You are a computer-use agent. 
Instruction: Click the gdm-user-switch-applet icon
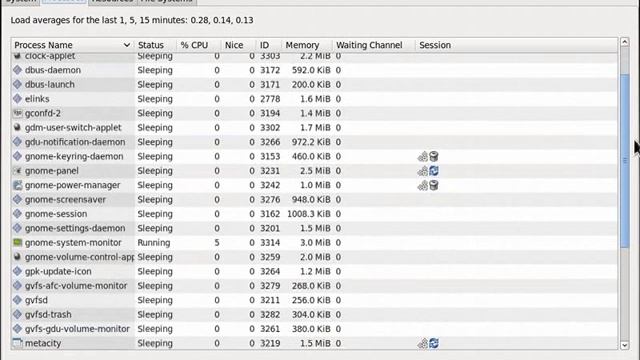coord(17,128)
